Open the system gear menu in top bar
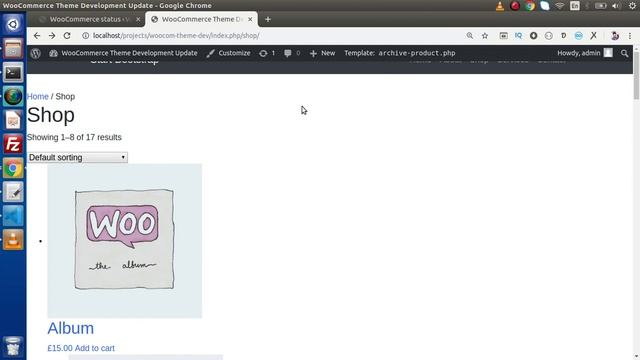The image size is (640, 360). [632, 6]
